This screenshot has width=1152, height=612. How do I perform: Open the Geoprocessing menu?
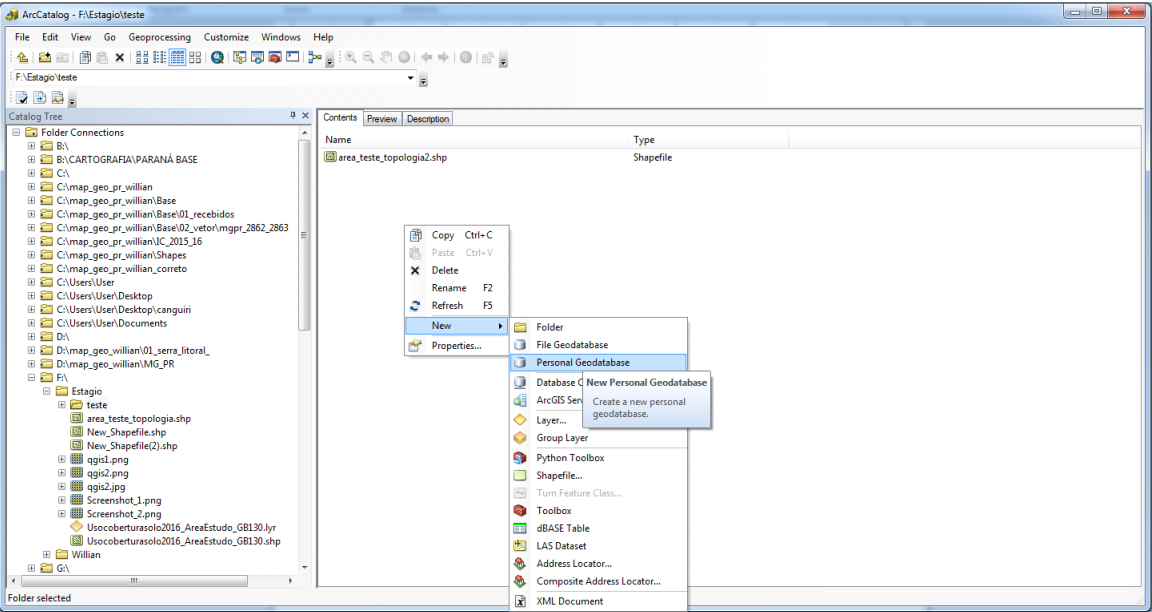click(159, 37)
